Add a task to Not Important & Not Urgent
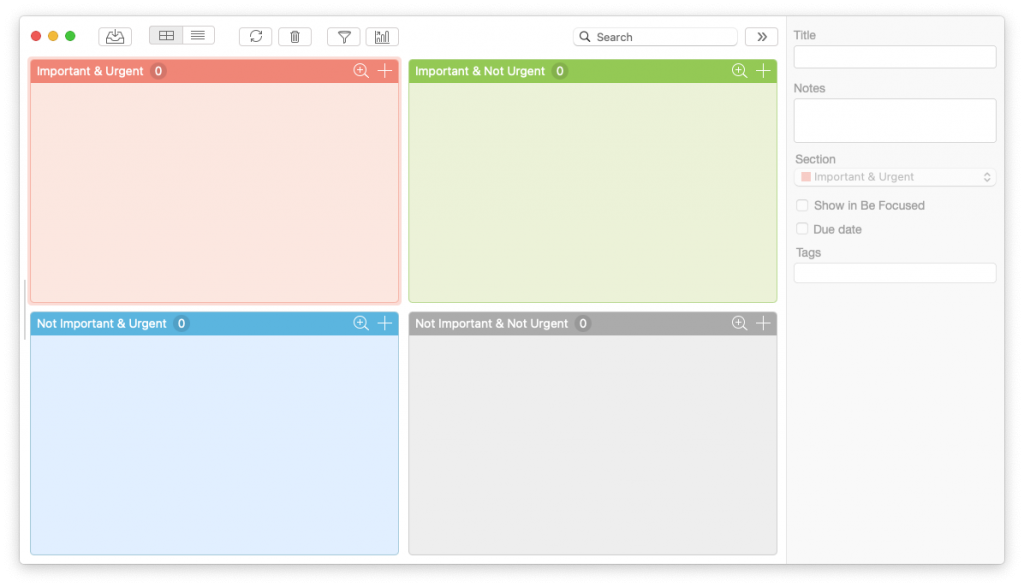The height and width of the screenshot is (587, 1024). (763, 323)
